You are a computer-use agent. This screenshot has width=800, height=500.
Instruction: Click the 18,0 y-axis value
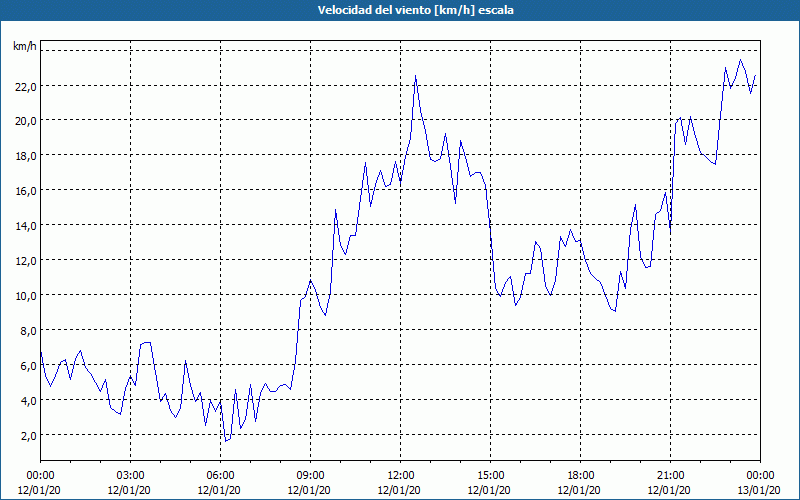pos(26,157)
